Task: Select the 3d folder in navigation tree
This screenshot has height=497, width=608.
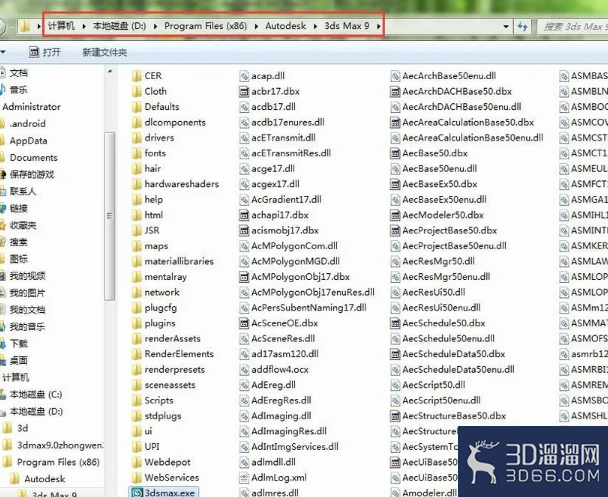Action: coord(22,428)
